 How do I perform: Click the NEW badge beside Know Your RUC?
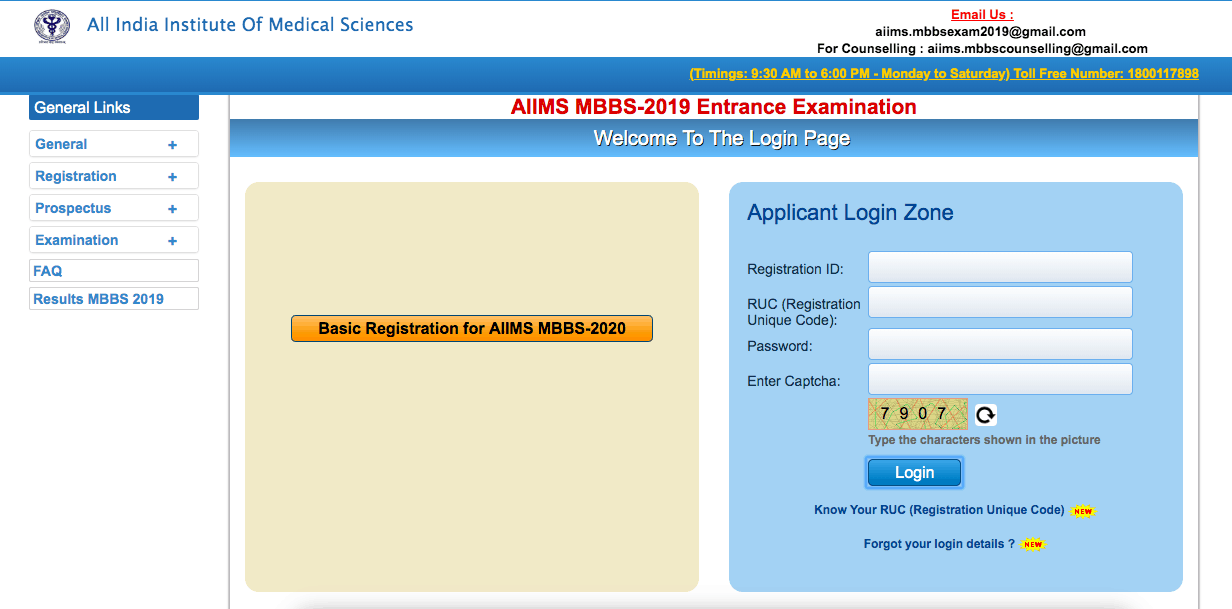click(1082, 511)
